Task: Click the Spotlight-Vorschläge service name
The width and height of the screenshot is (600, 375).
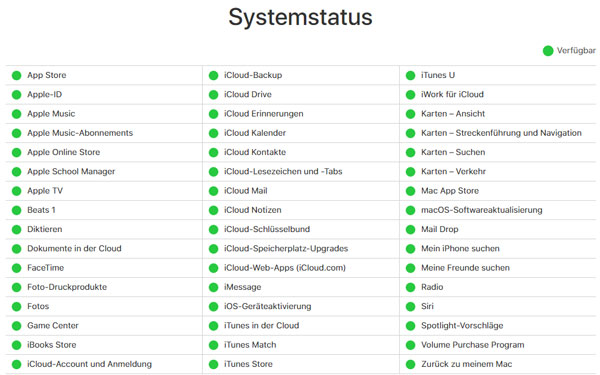Action: click(462, 326)
